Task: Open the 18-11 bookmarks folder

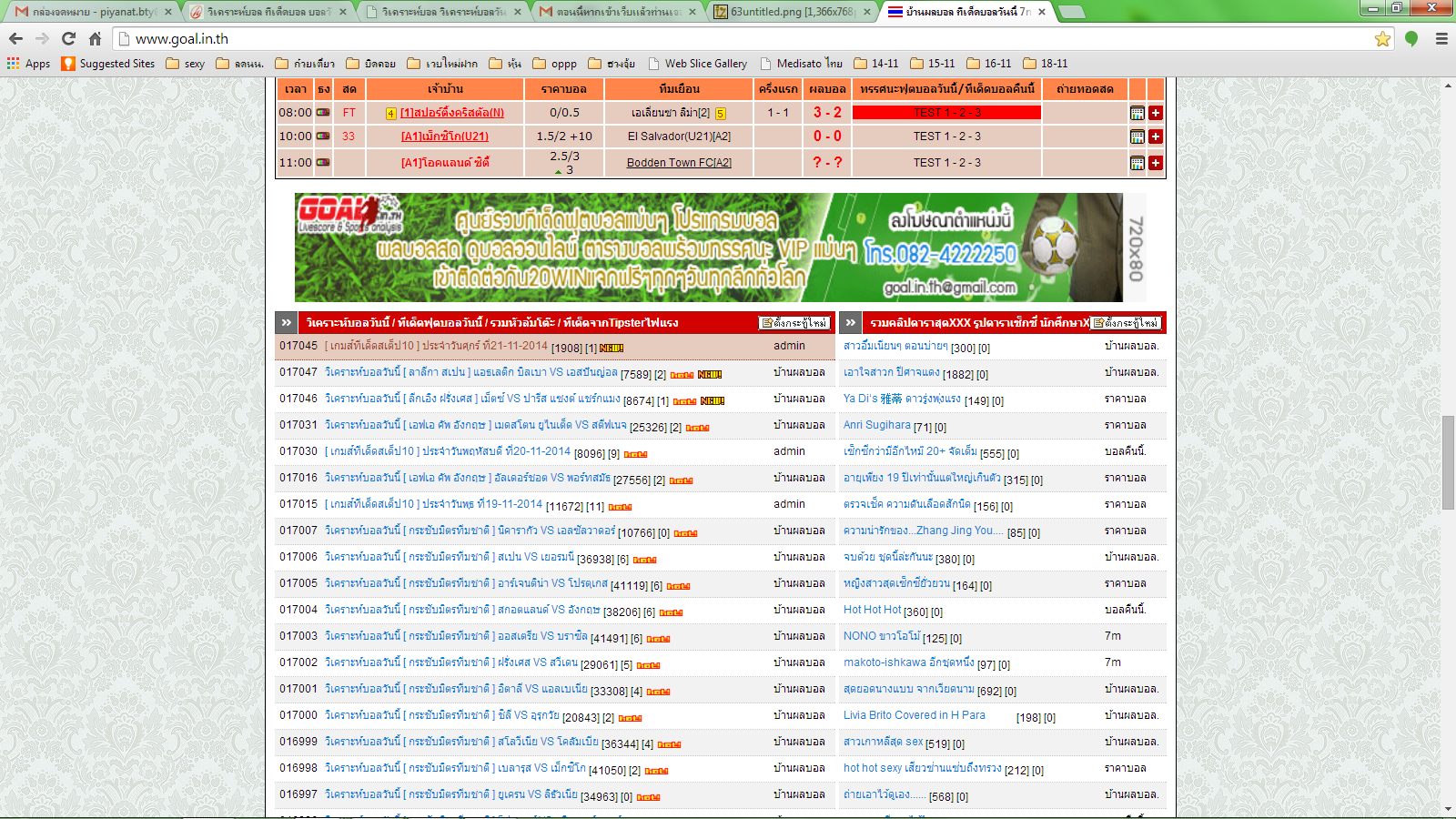Action: [x=1046, y=64]
